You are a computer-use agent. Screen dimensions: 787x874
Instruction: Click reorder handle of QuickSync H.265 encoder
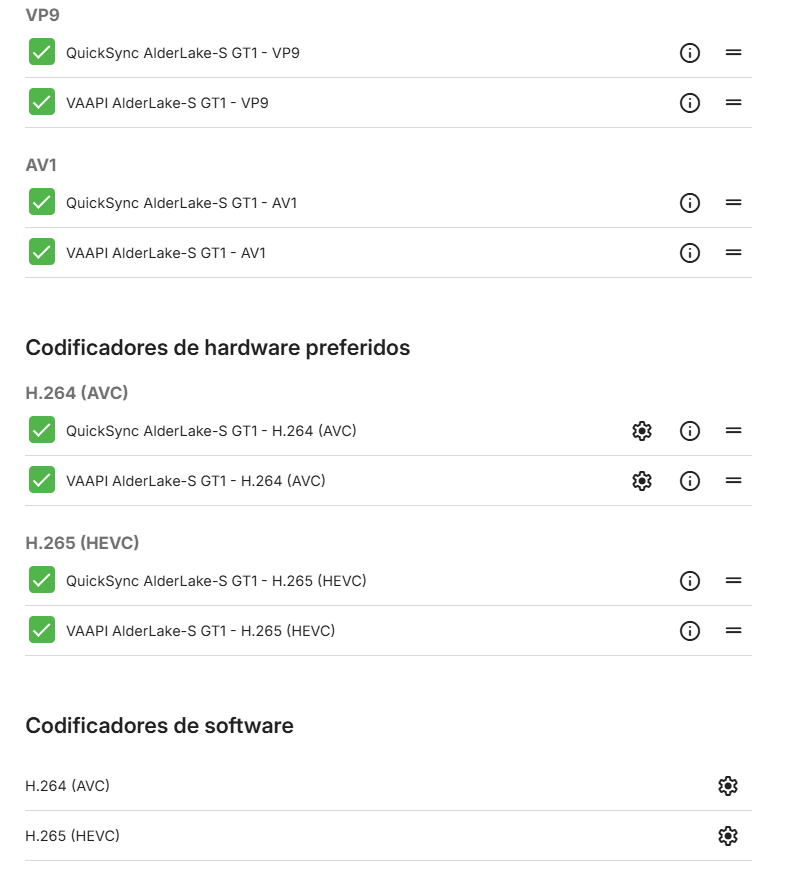click(733, 580)
